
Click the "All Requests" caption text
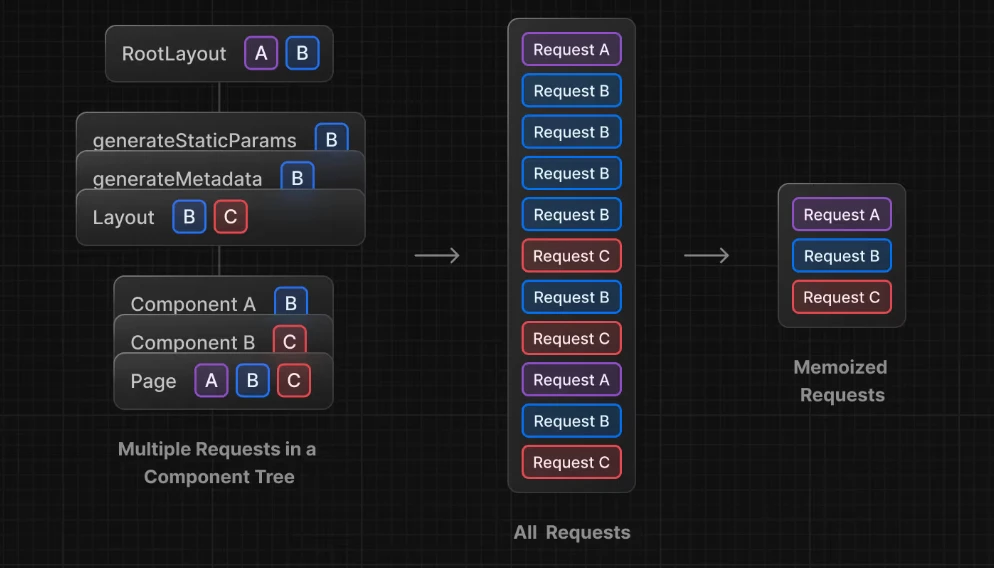click(x=572, y=532)
